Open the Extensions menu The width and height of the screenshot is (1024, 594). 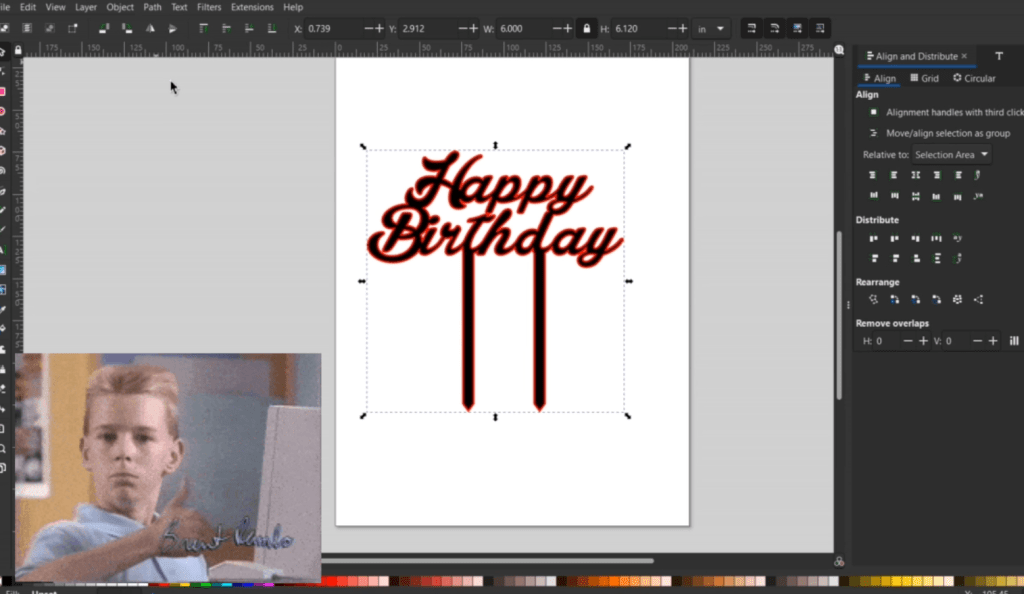coord(251,7)
